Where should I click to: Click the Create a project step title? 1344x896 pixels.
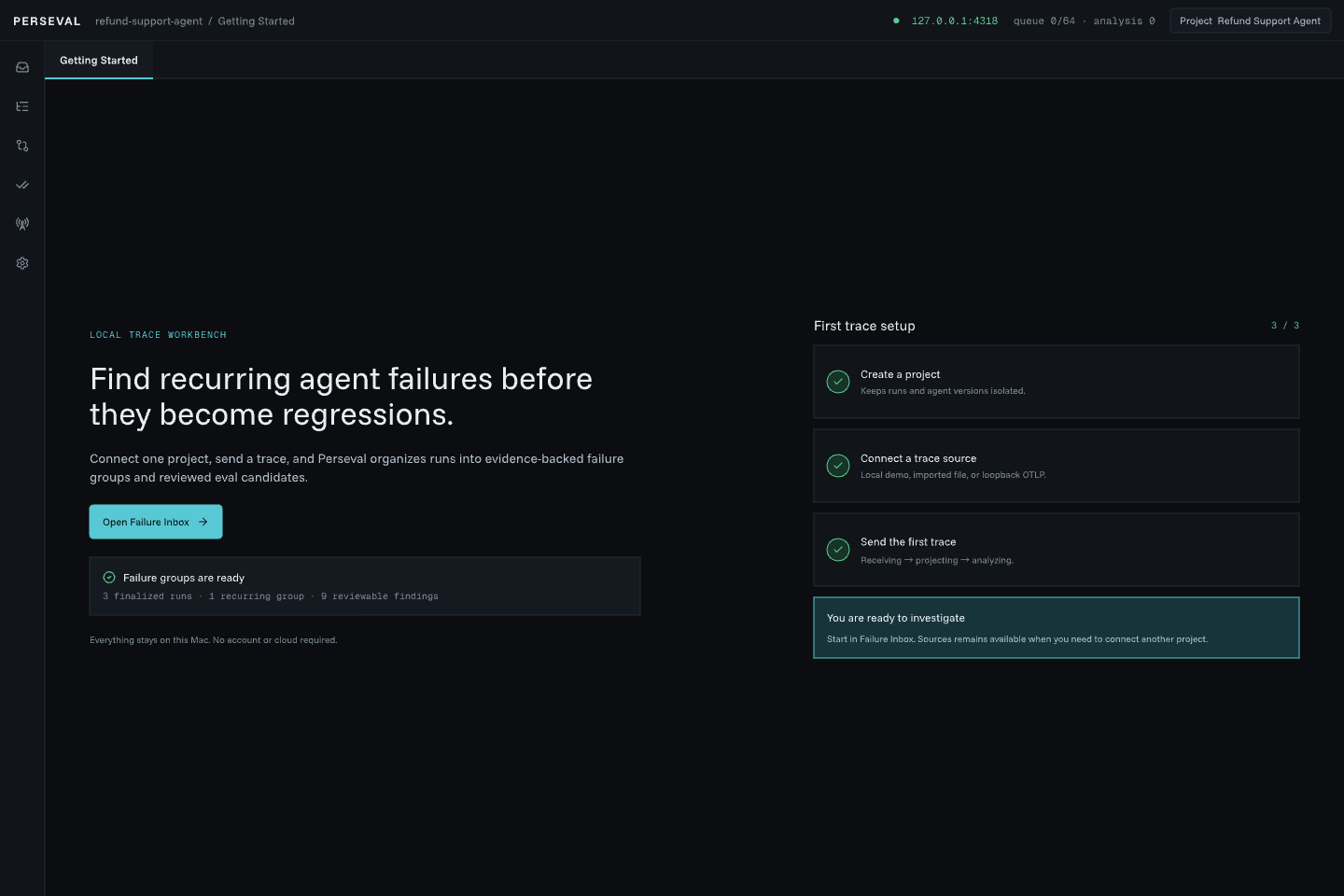(x=900, y=374)
